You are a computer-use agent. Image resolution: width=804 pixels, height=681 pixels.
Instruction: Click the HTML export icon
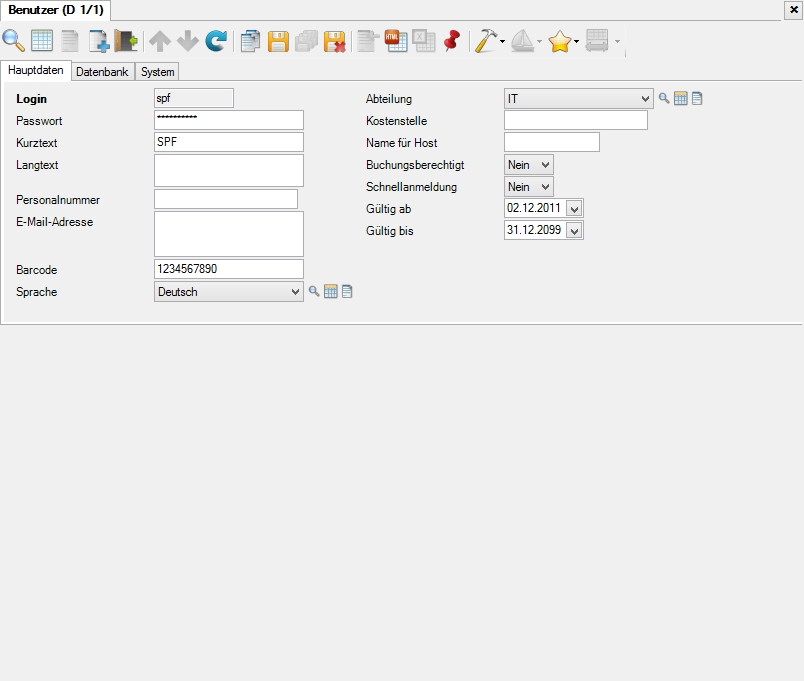click(x=395, y=41)
